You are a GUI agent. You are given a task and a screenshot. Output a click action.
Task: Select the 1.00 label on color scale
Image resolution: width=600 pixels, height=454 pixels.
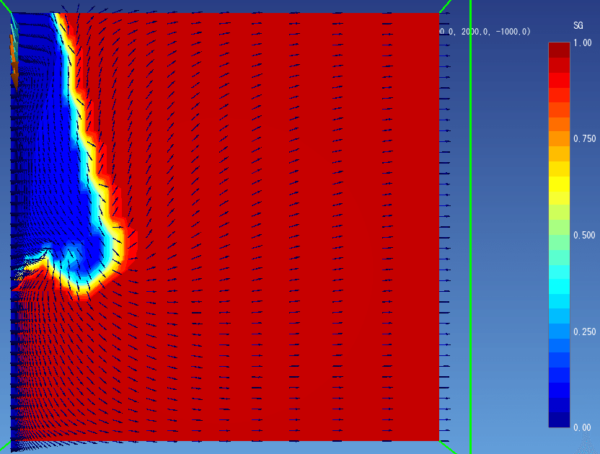(582, 43)
